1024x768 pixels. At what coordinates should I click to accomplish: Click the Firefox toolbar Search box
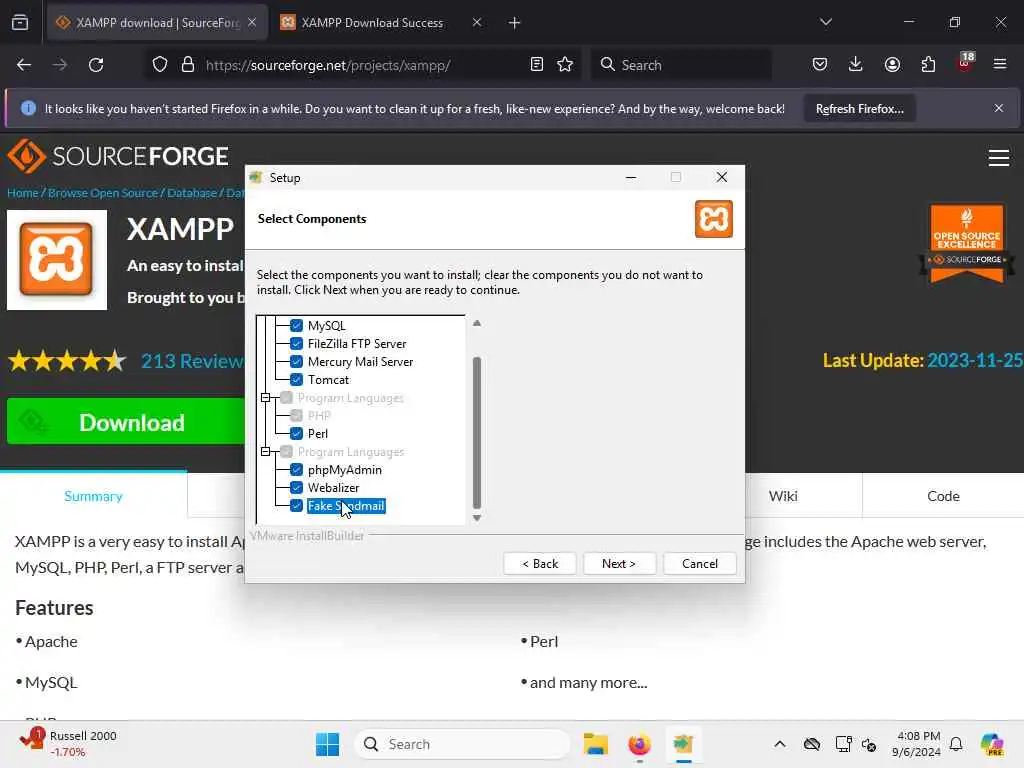click(681, 65)
